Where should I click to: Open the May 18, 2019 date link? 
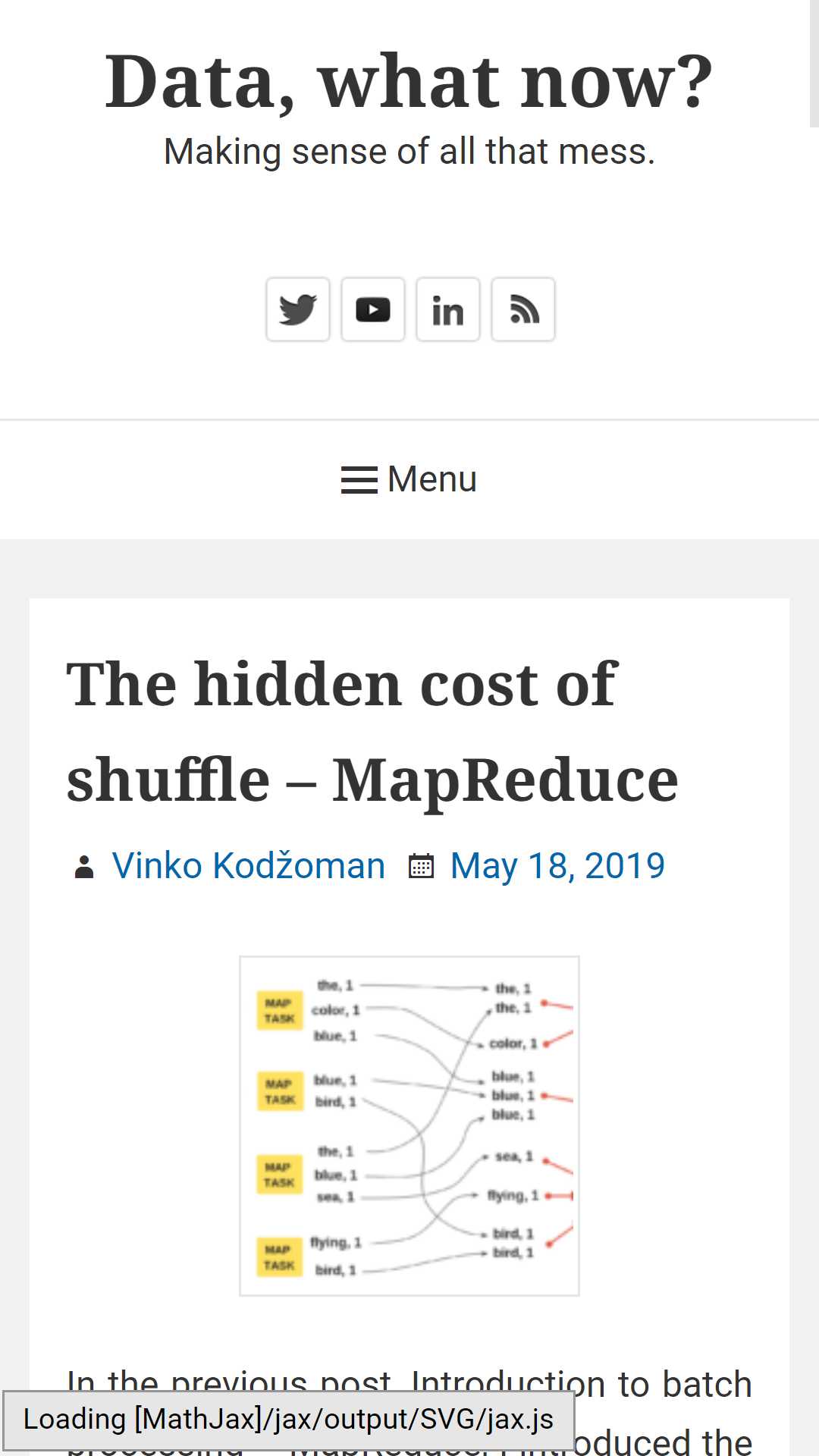pyautogui.click(x=557, y=865)
